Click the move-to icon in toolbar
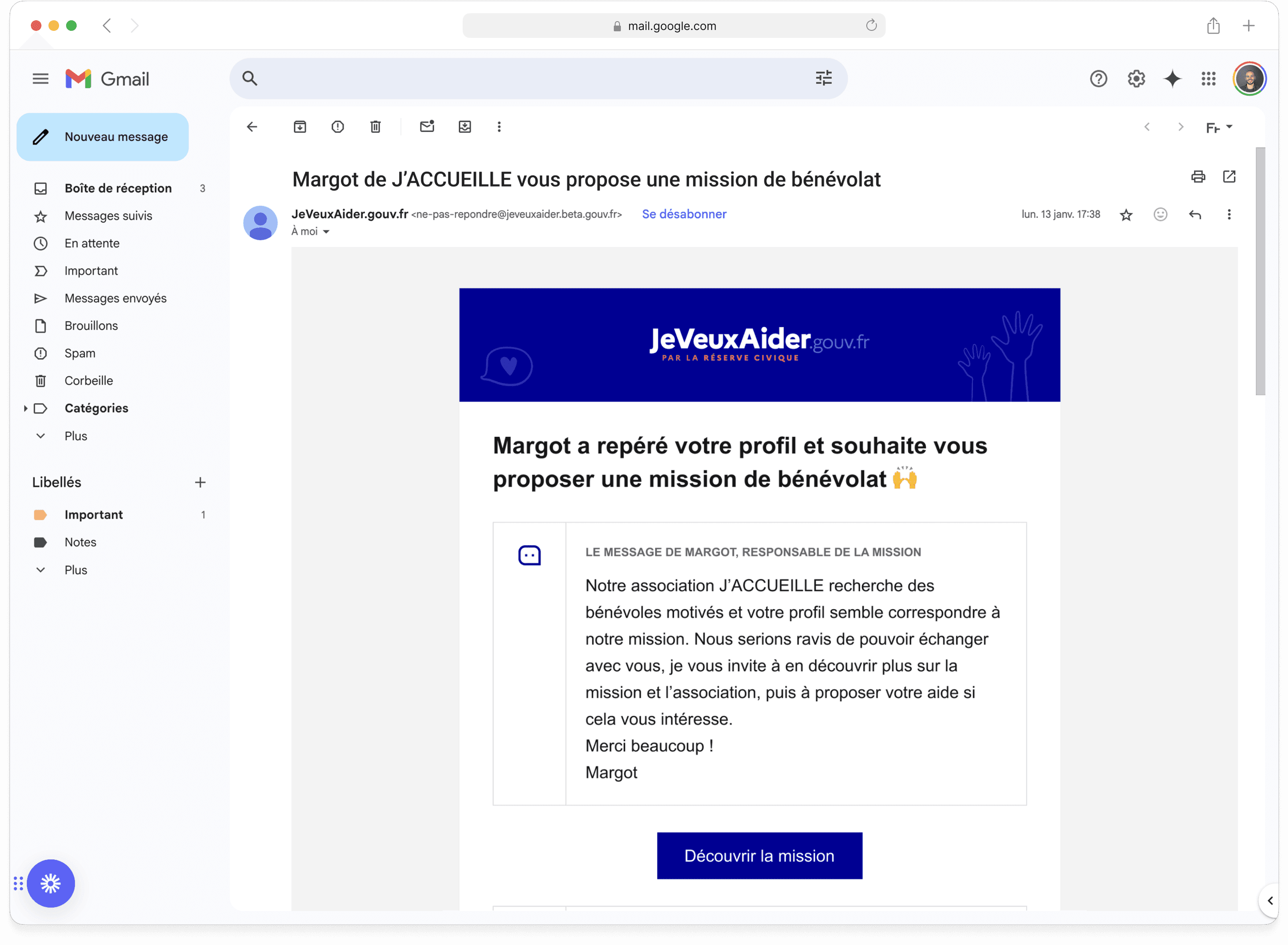The width and height of the screenshot is (1288, 945). [465, 127]
